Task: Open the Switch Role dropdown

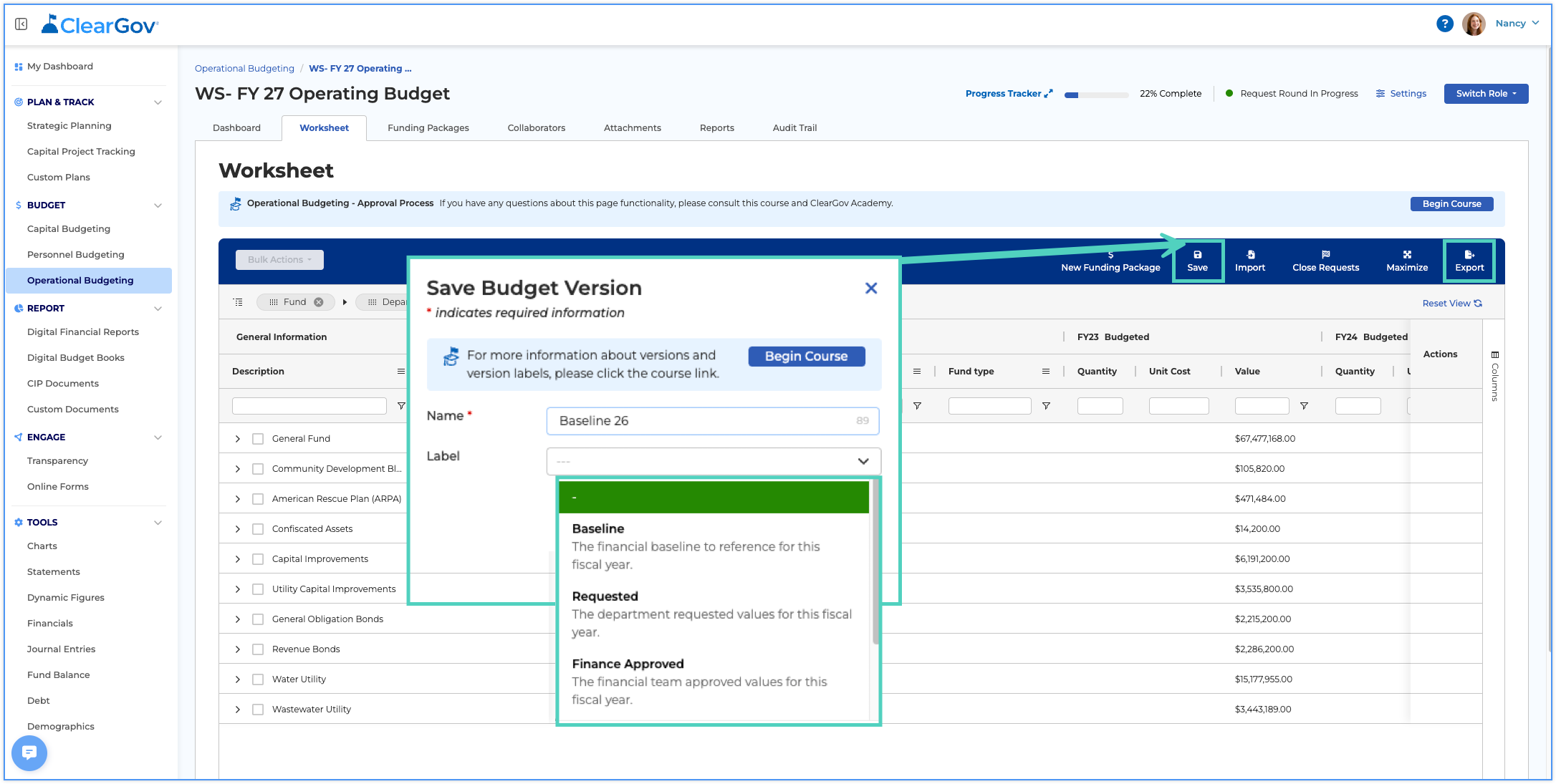Action: [1486, 94]
